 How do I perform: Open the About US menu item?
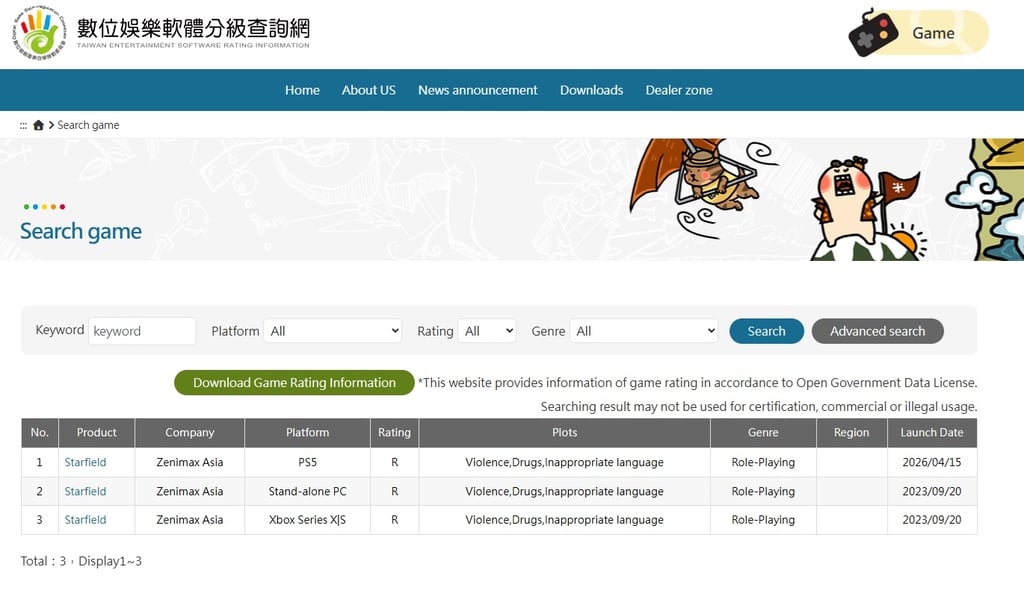368,90
